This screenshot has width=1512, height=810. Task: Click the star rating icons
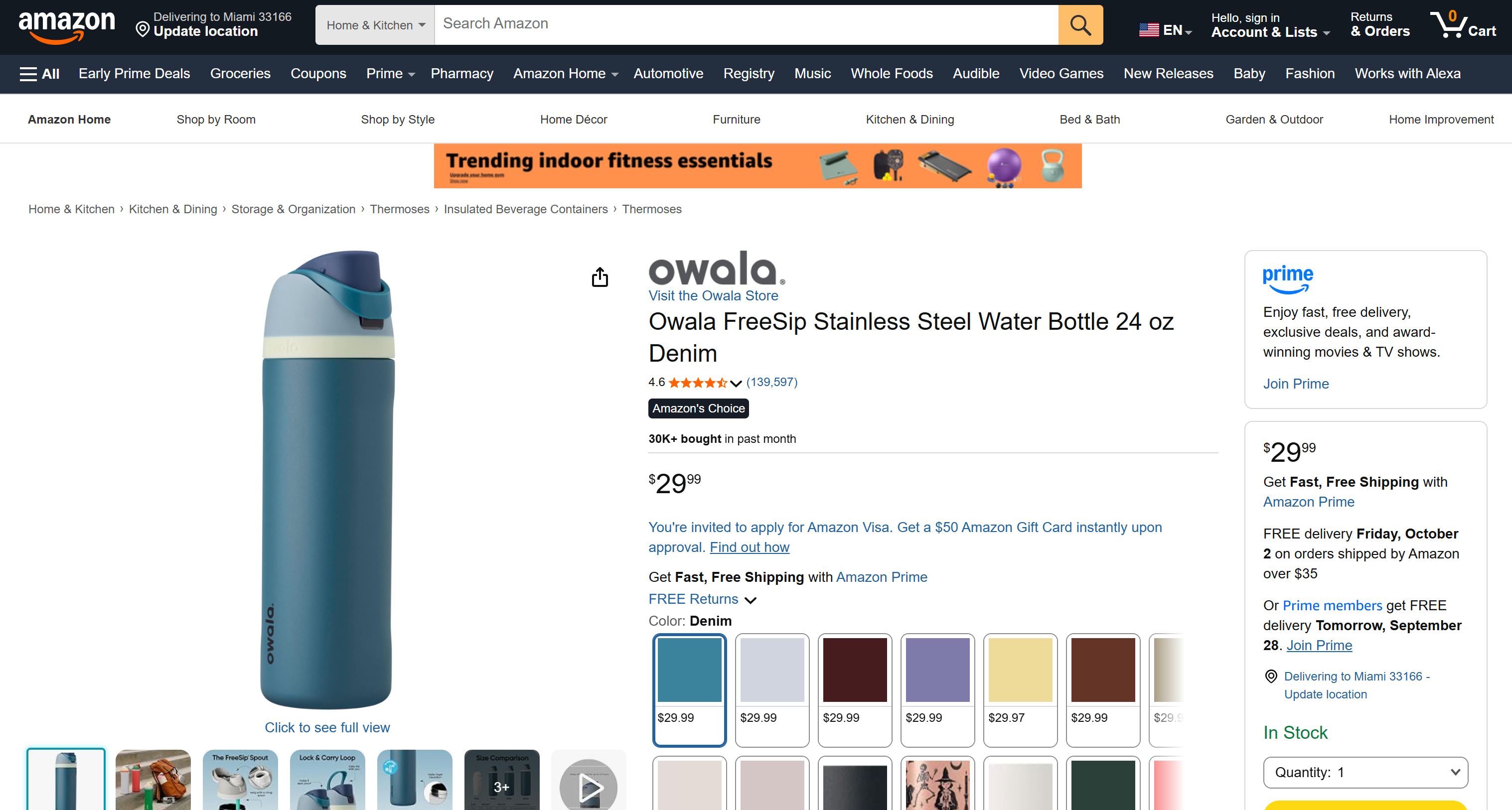pyautogui.click(x=697, y=383)
